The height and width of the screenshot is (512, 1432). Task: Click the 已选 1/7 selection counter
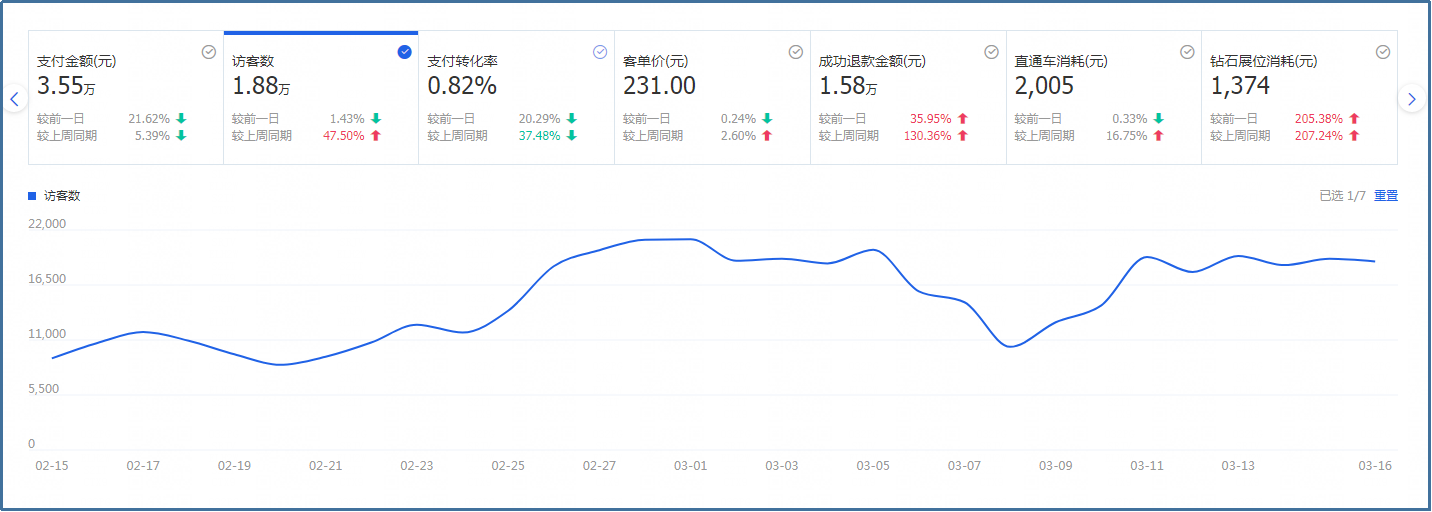(x=1343, y=196)
